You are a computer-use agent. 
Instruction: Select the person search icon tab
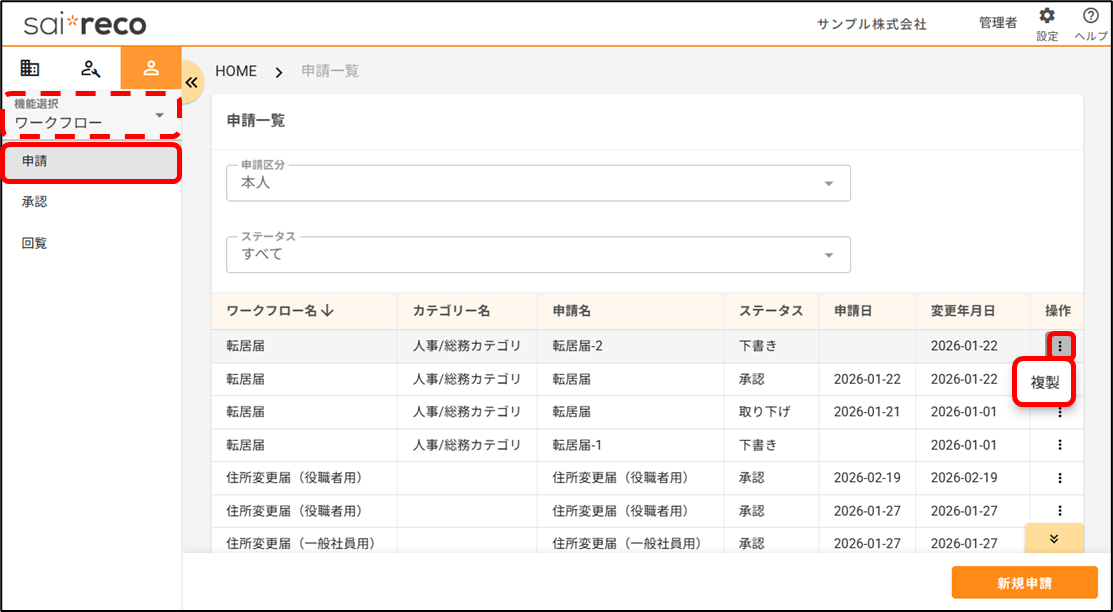[91, 68]
